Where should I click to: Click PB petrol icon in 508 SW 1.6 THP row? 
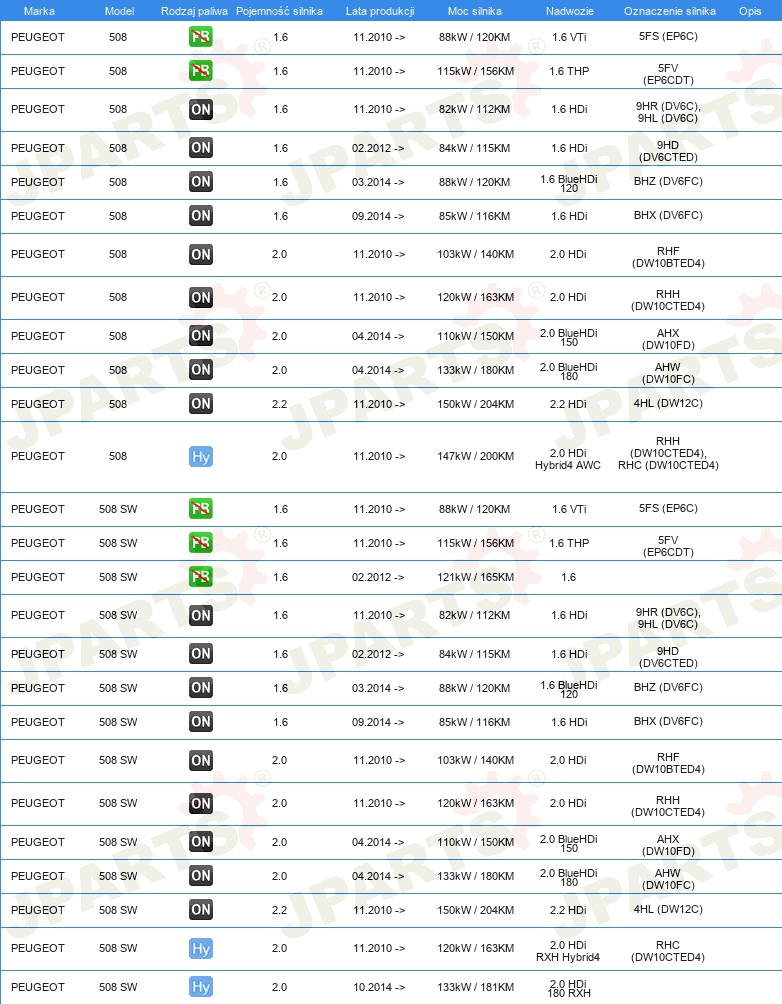tap(200, 542)
